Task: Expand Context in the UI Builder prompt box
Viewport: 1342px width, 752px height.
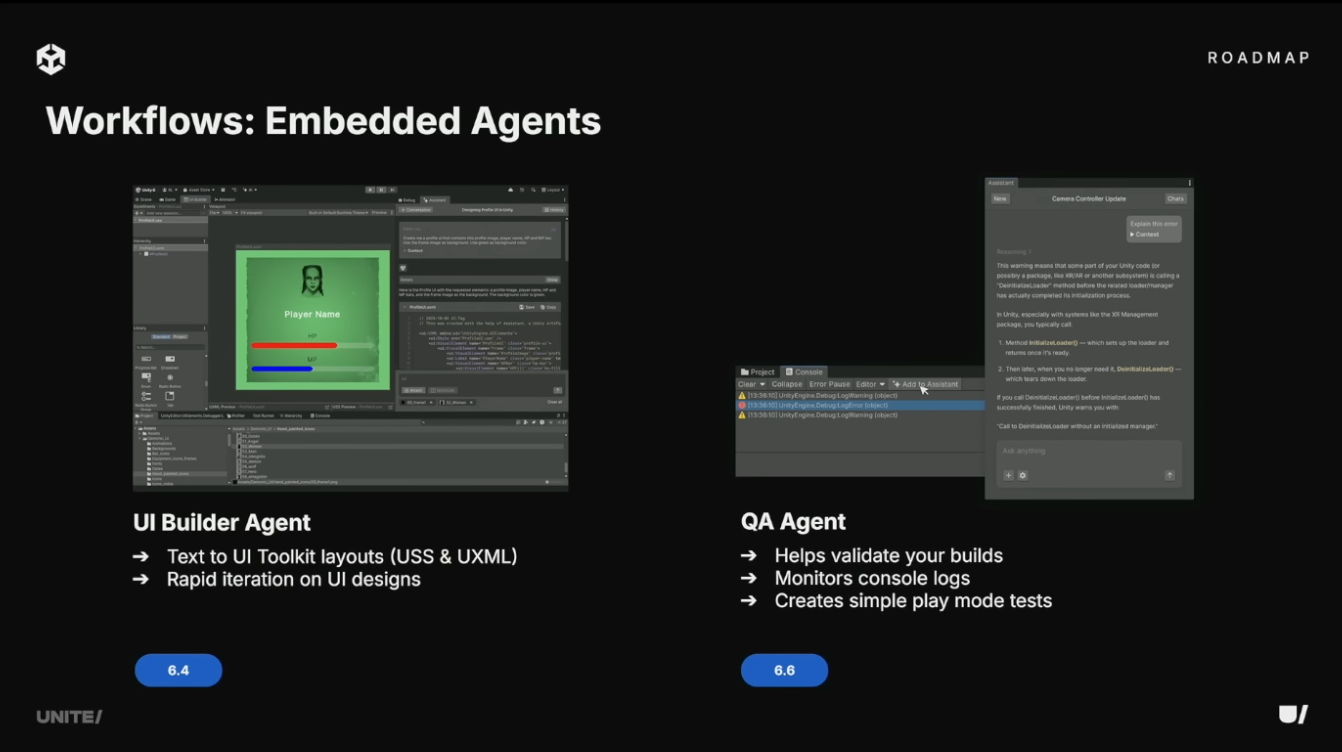Action: click(414, 250)
